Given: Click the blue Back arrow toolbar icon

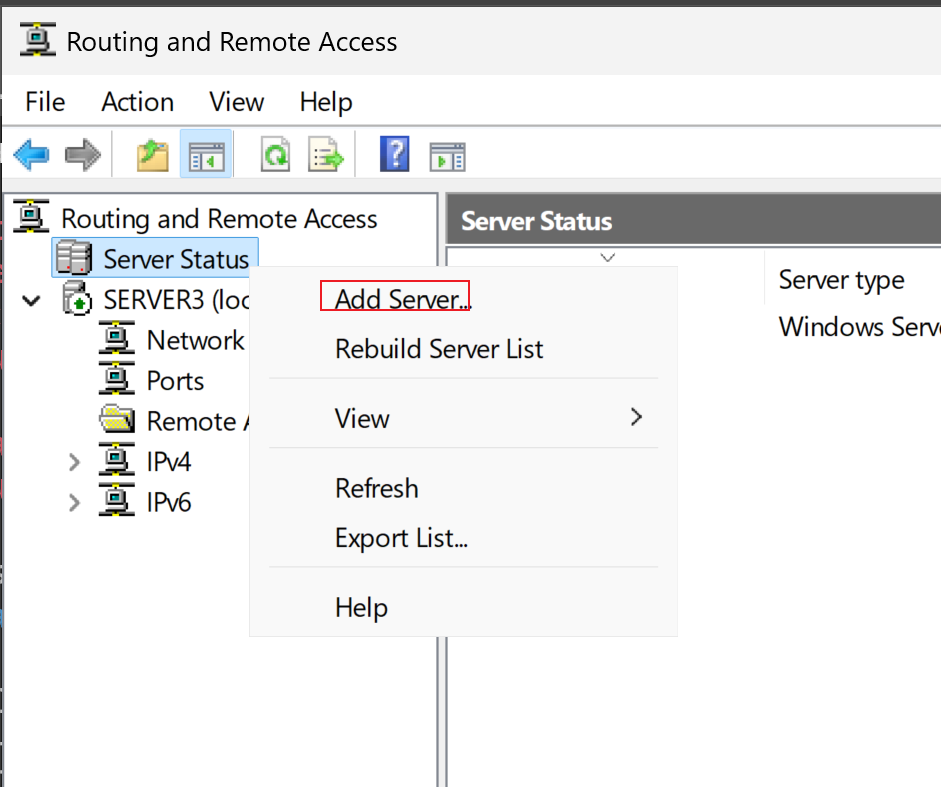Looking at the screenshot, I should click(31, 155).
